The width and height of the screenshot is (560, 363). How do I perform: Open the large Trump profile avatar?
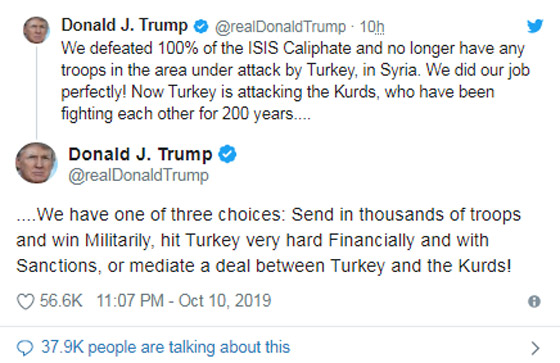coord(36,163)
